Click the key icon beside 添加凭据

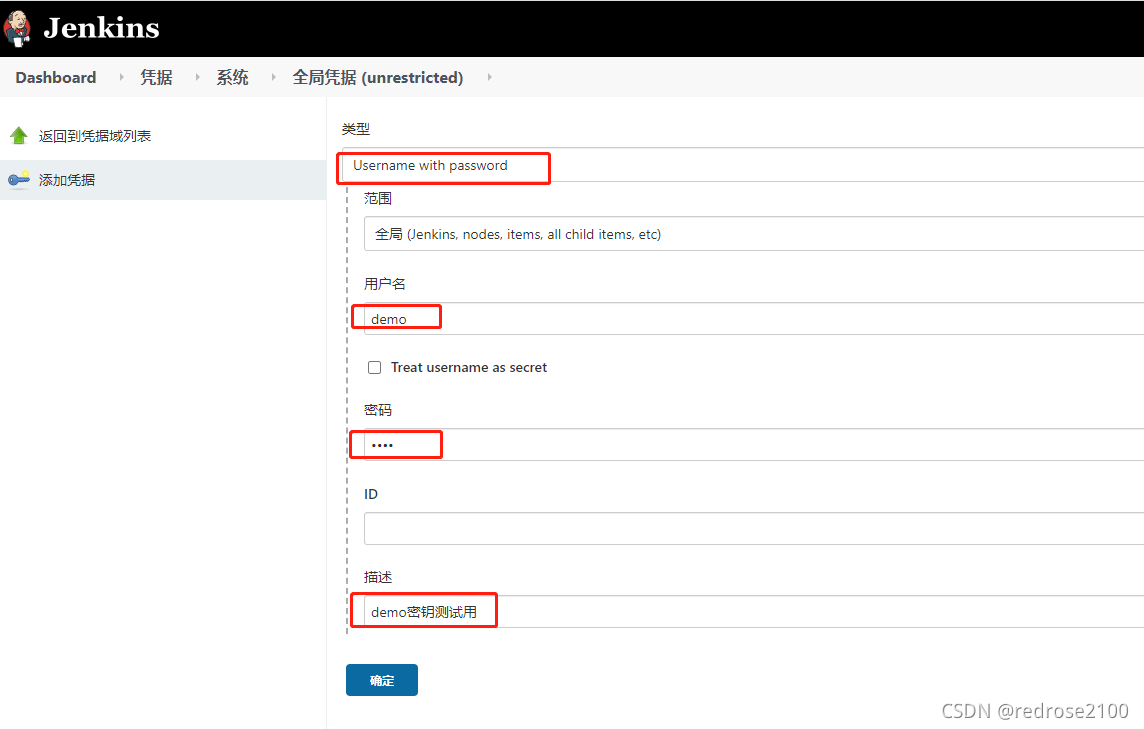tap(19, 179)
